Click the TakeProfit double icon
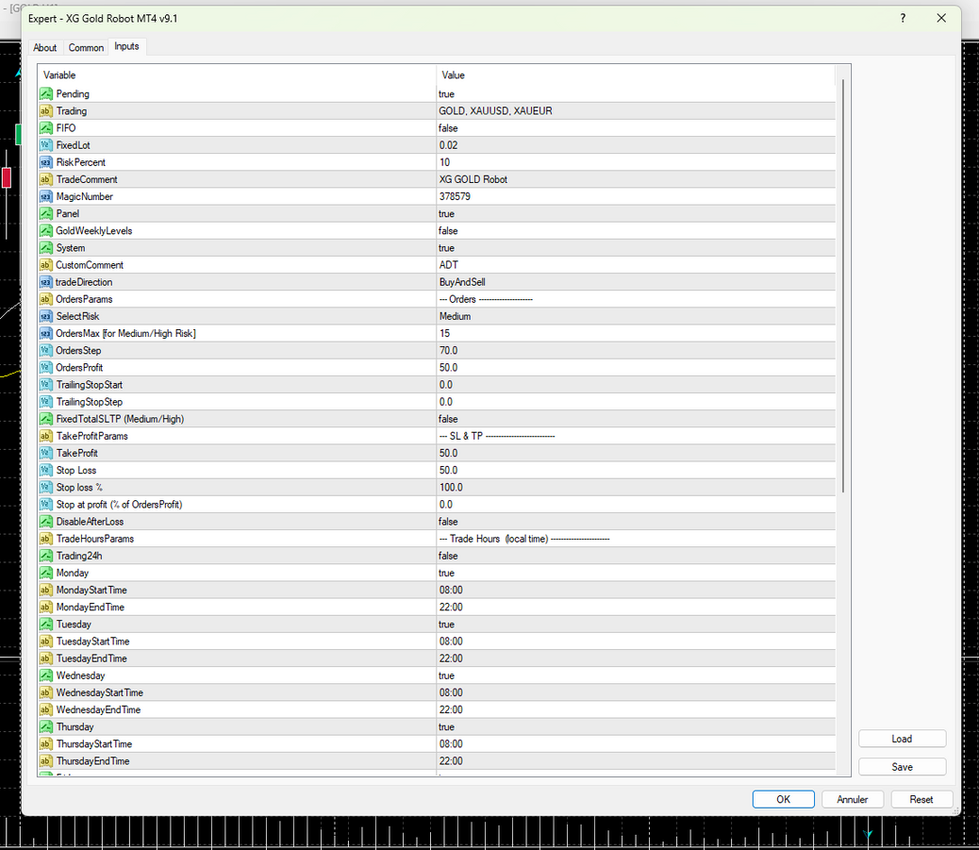 pos(46,453)
